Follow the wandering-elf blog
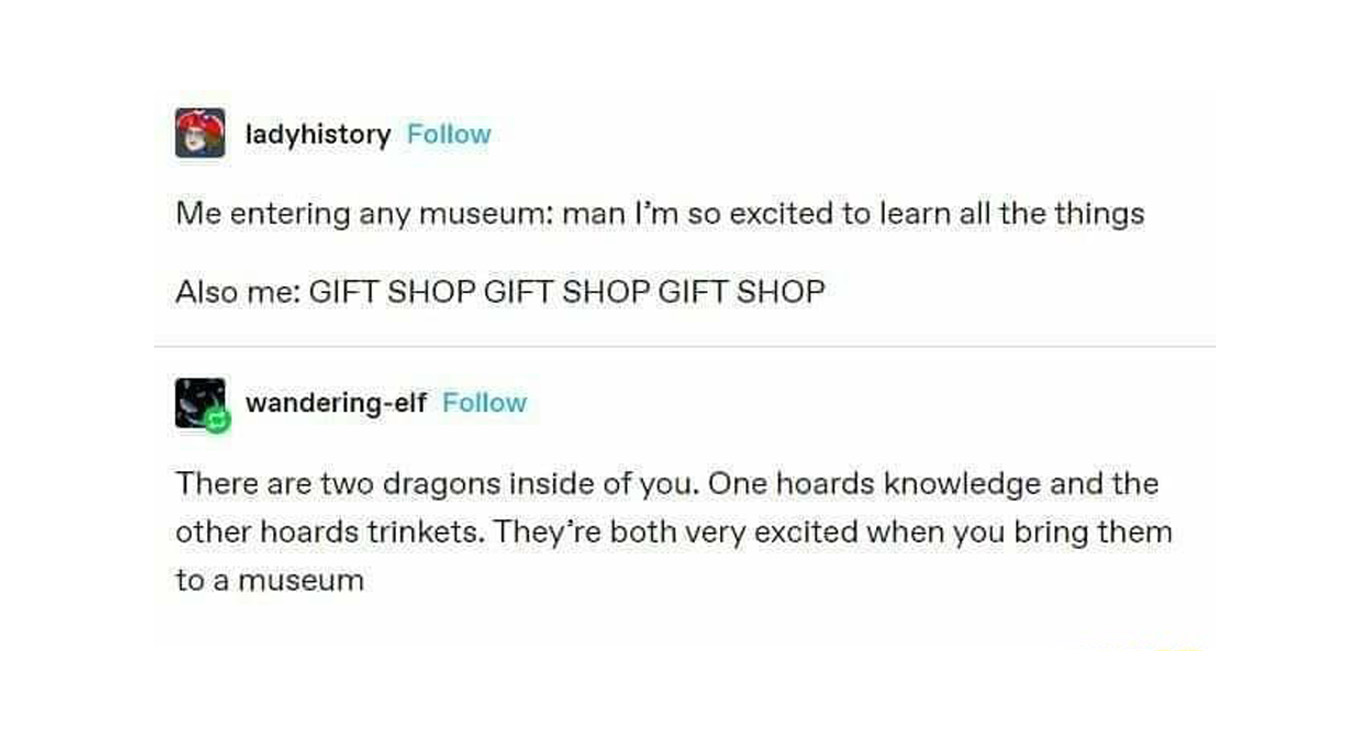This screenshot has width=1370, height=740. point(484,403)
